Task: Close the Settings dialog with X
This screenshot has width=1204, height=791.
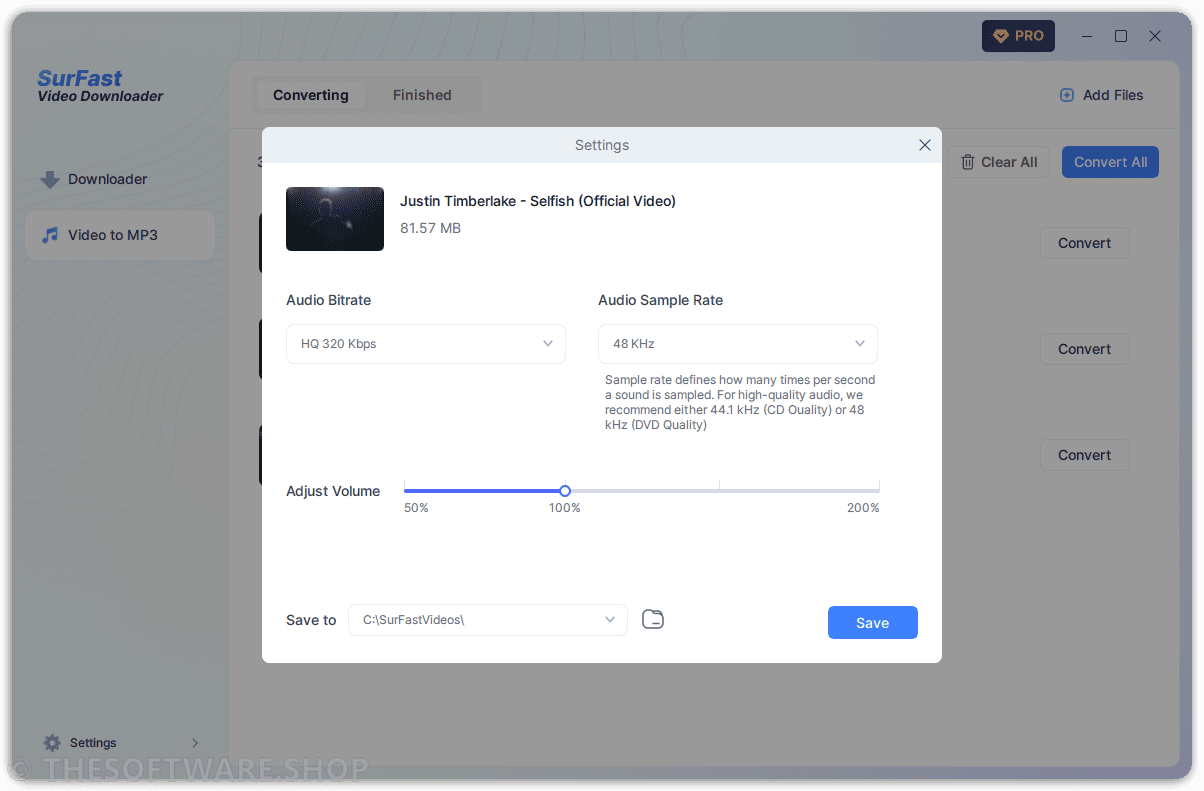Action: click(924, 145)
